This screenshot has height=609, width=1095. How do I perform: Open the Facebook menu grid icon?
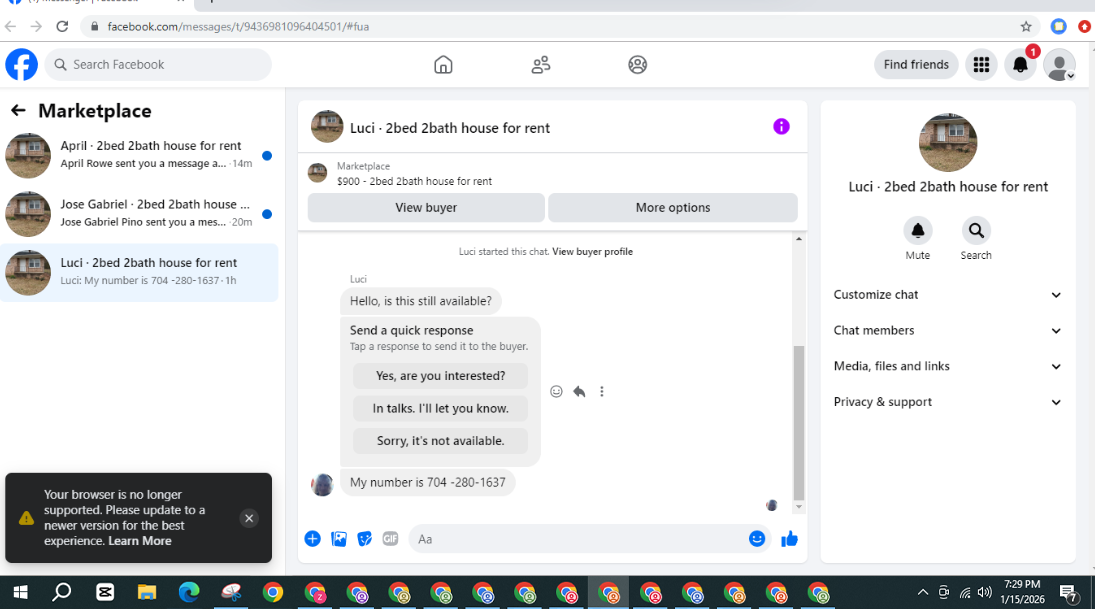coord(981,65)
